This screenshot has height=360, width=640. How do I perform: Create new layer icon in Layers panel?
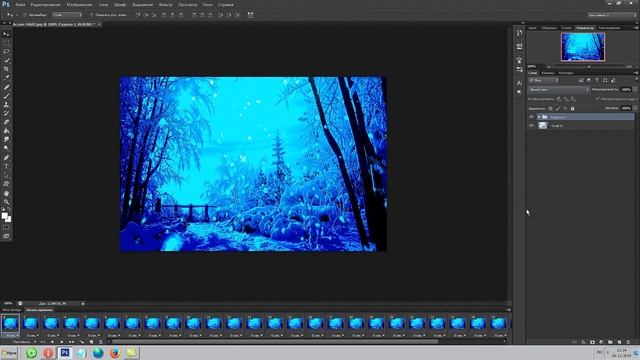click(x=619, y=342)
